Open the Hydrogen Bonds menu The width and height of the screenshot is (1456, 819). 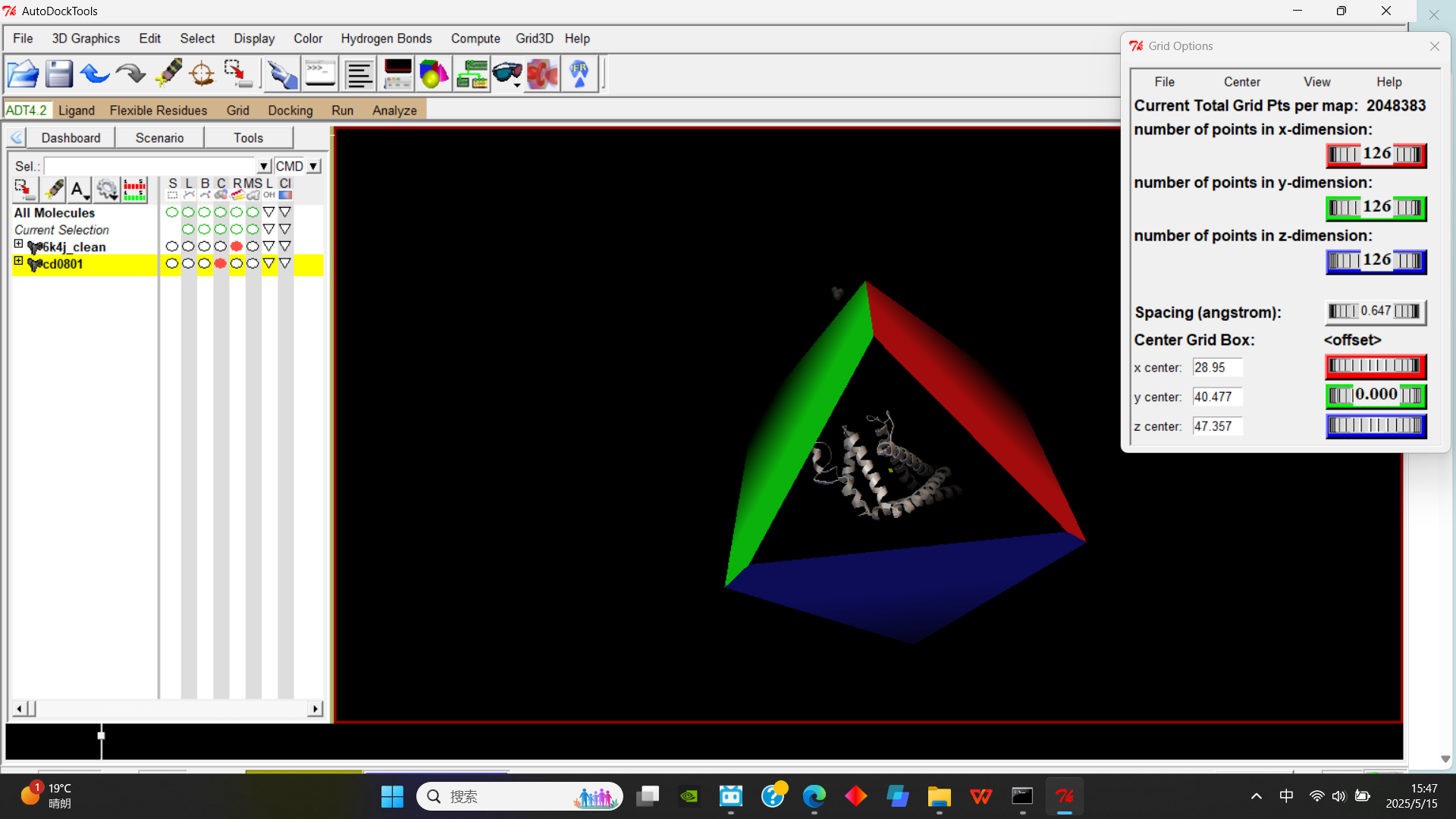[x=386, y=39]
